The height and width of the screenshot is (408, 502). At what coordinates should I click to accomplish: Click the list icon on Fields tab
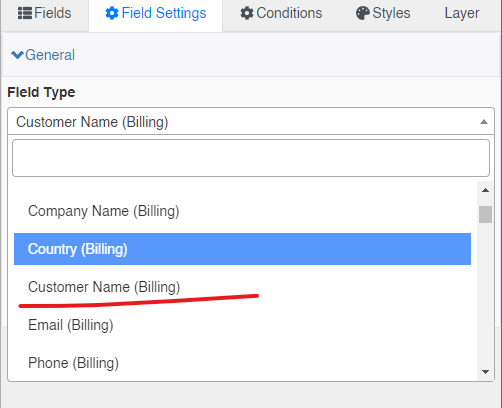(25, 13)
